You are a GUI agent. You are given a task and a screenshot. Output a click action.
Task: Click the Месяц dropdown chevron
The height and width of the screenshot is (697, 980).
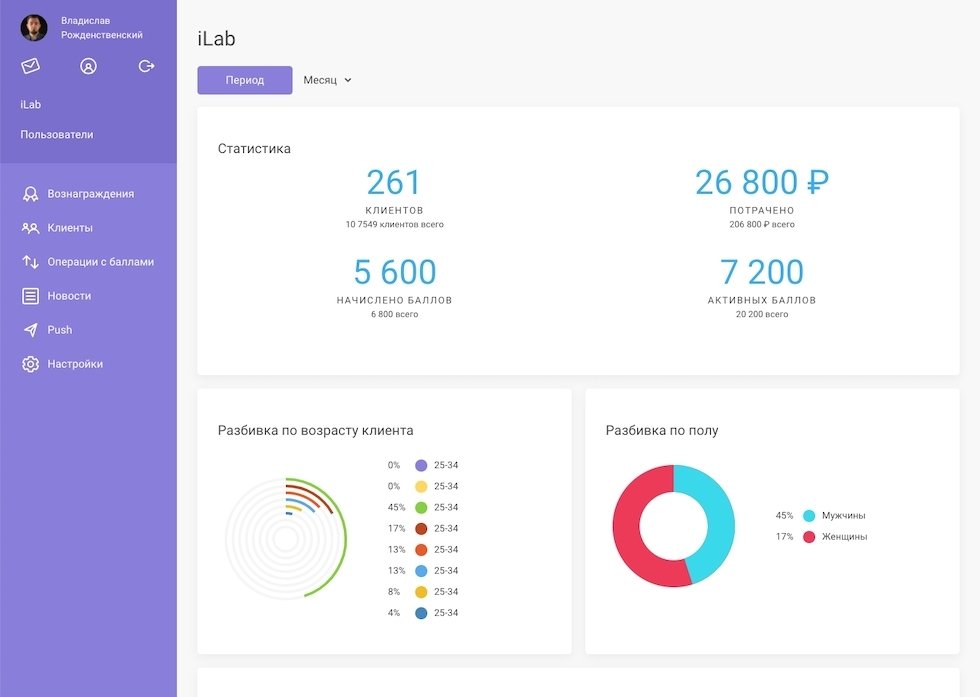point(348,80)
